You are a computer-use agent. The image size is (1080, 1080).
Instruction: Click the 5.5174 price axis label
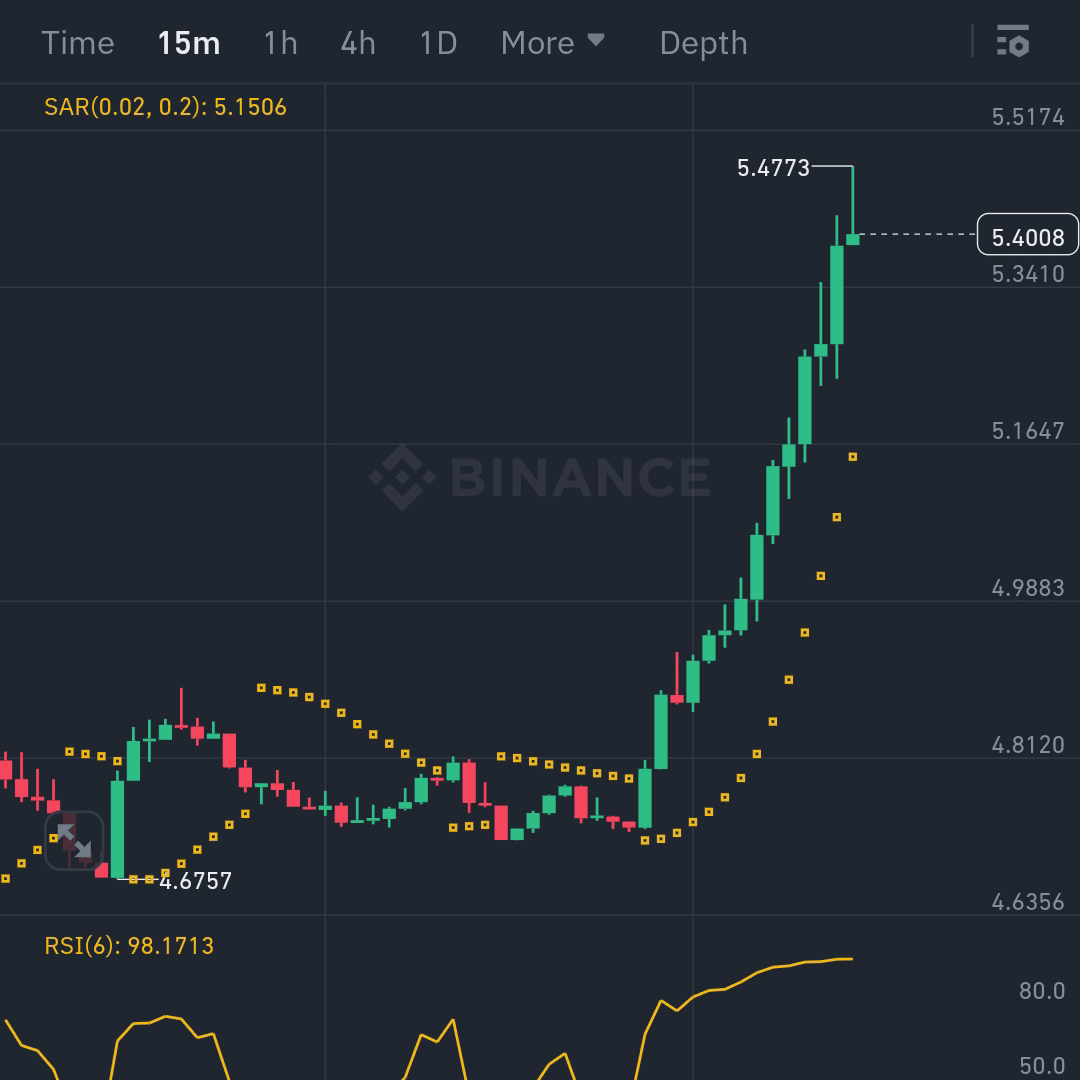(1028, 117)
